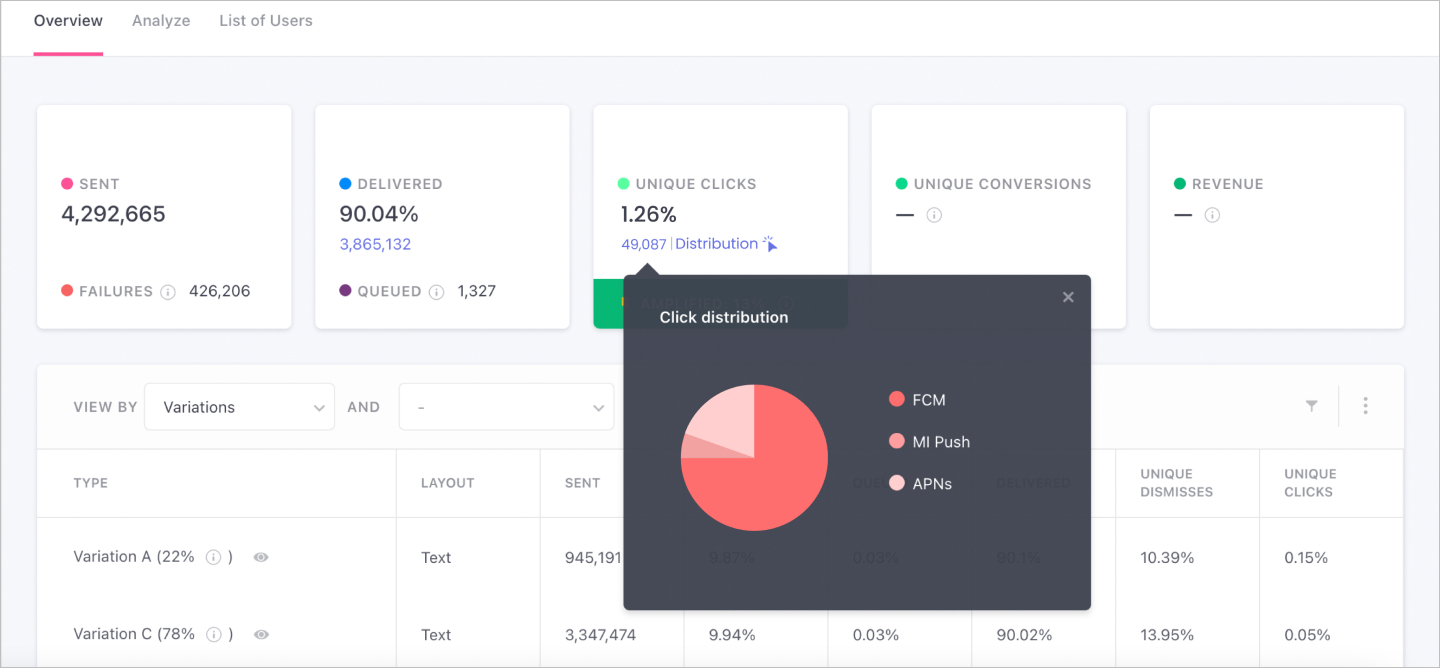The width and height of the screenshot is (1440, 668).
Task: Toggle the FCM legend entry in chart
Action: pos(917,400)
